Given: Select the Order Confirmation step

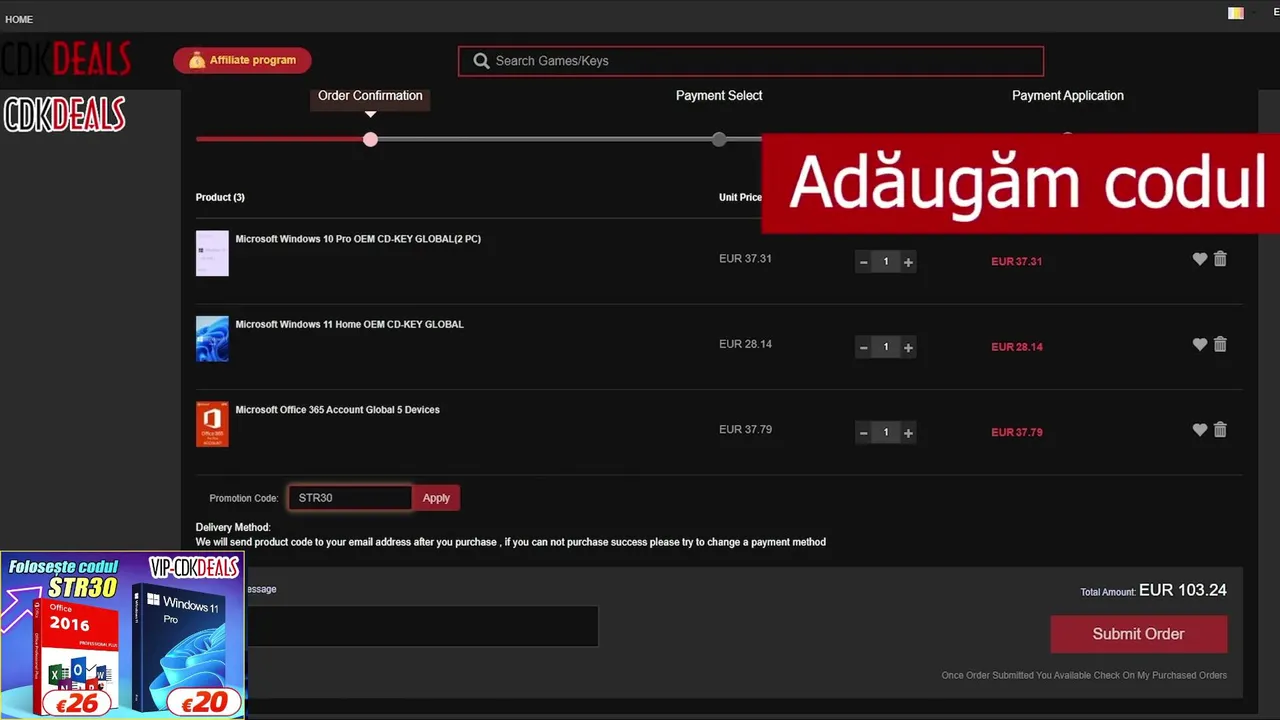Looking at the screenshot, I should (x=370, y=96).
